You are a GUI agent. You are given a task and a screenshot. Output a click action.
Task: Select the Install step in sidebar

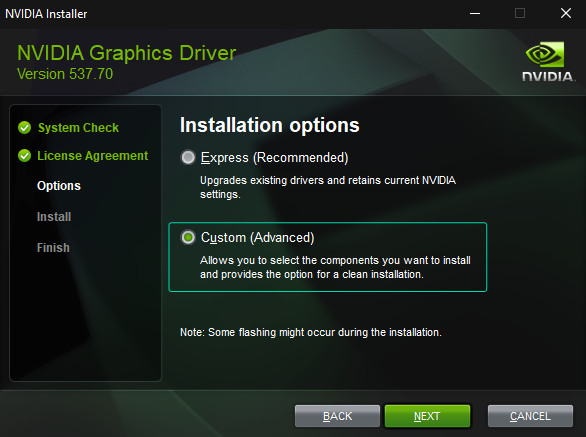tap(54, 217)
